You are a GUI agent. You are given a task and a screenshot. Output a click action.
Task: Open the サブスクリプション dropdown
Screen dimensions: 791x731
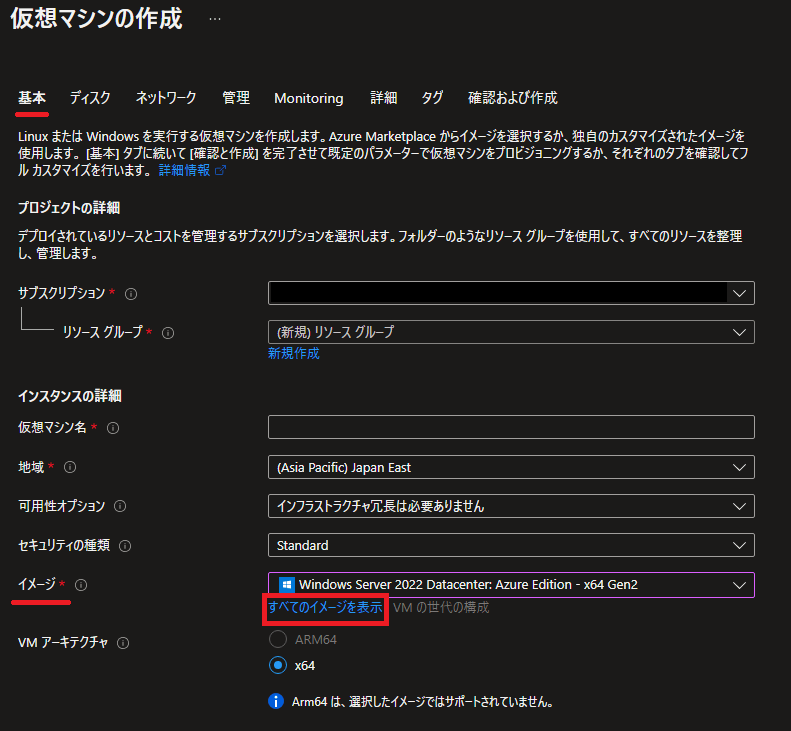point(511,293)
